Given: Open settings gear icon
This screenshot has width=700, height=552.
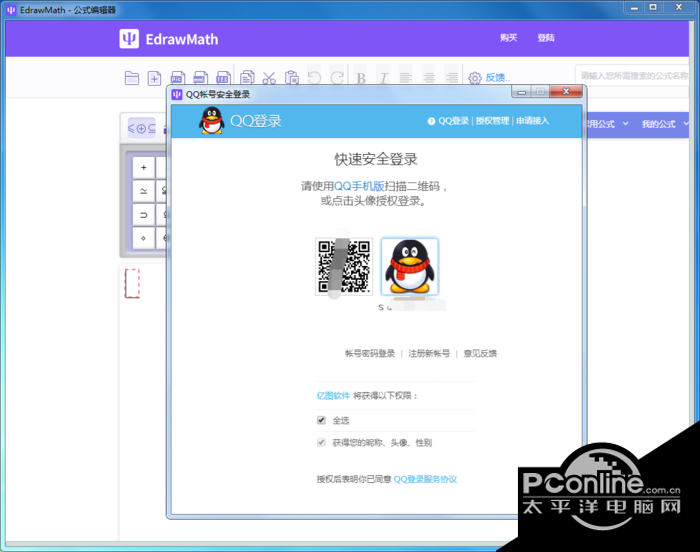Looking at the screenshot, I should [475, 78].
